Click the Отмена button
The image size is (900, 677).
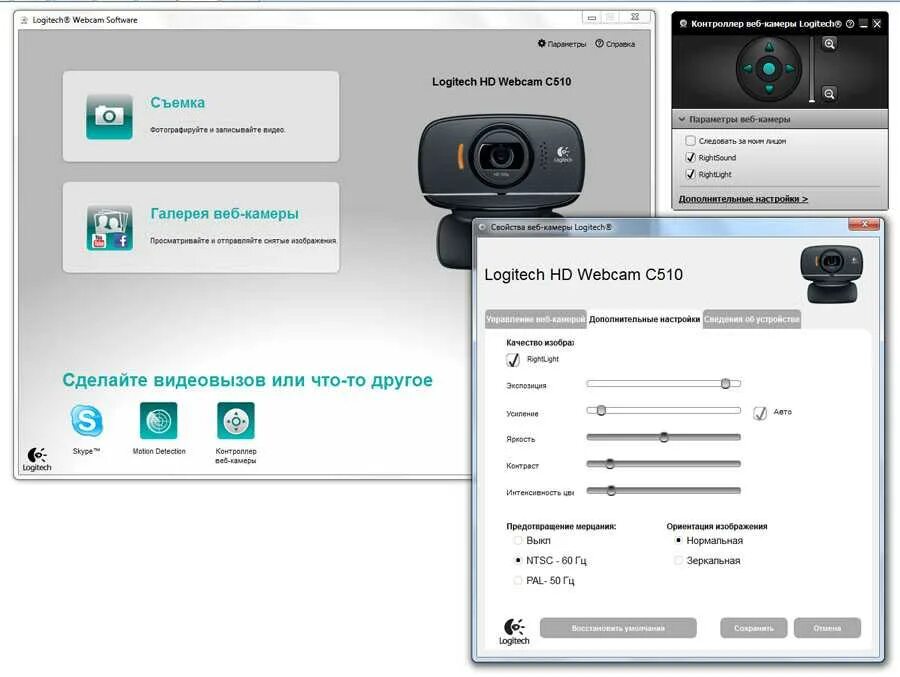(x=827, y=628)
